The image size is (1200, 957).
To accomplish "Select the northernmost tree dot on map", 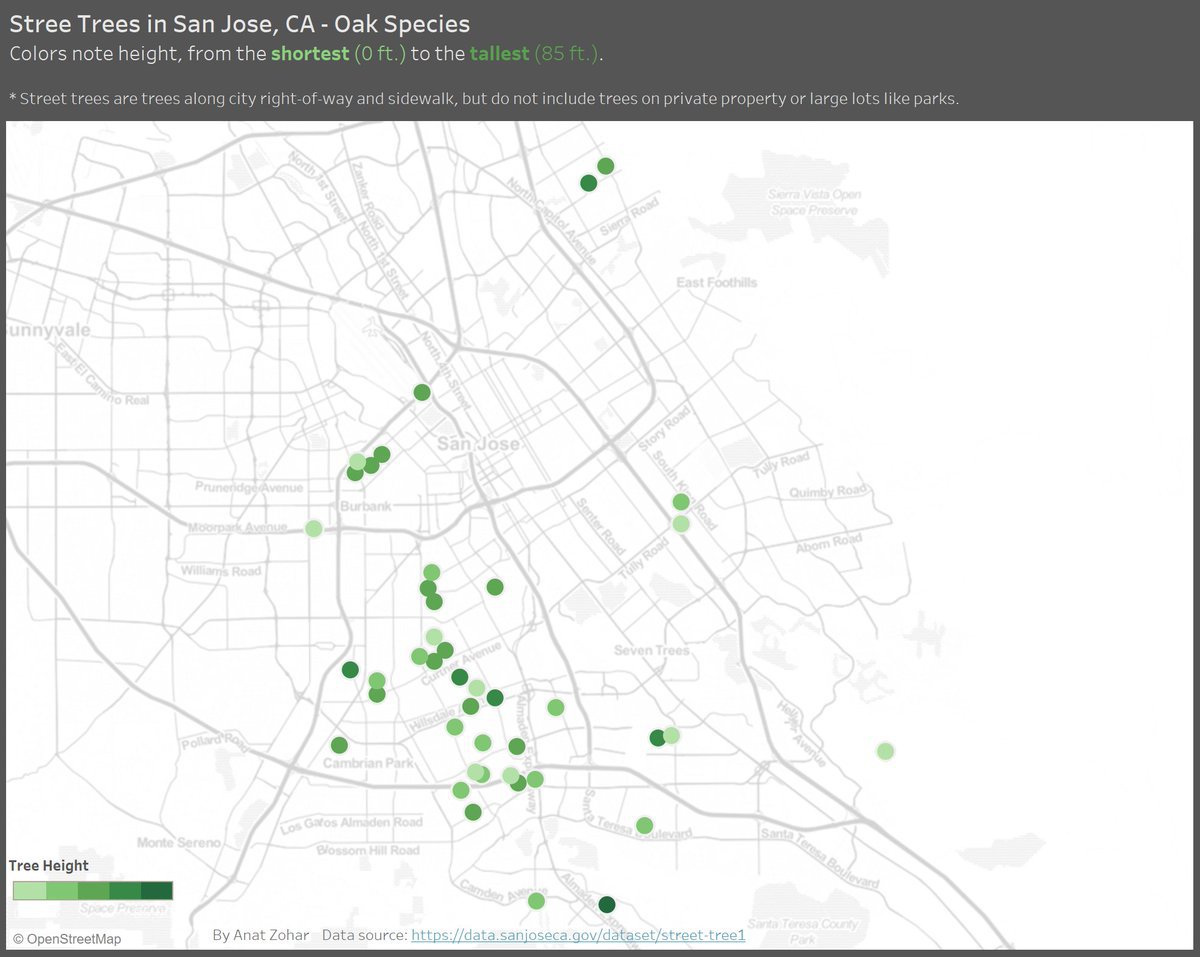I will pyautogui.click(x=605, y=166).
